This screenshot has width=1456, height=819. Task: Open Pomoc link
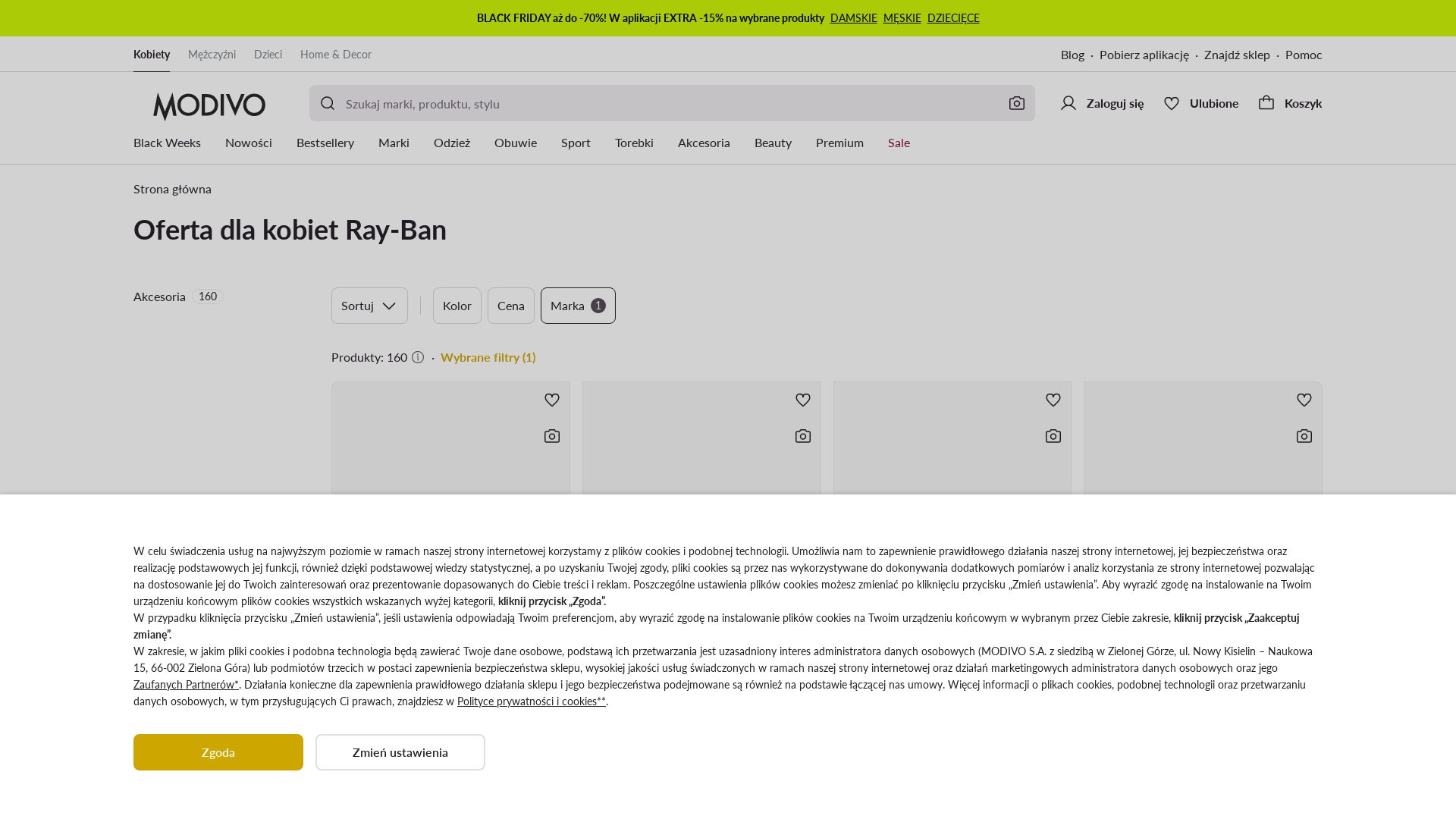click(x=1304, y=55)
